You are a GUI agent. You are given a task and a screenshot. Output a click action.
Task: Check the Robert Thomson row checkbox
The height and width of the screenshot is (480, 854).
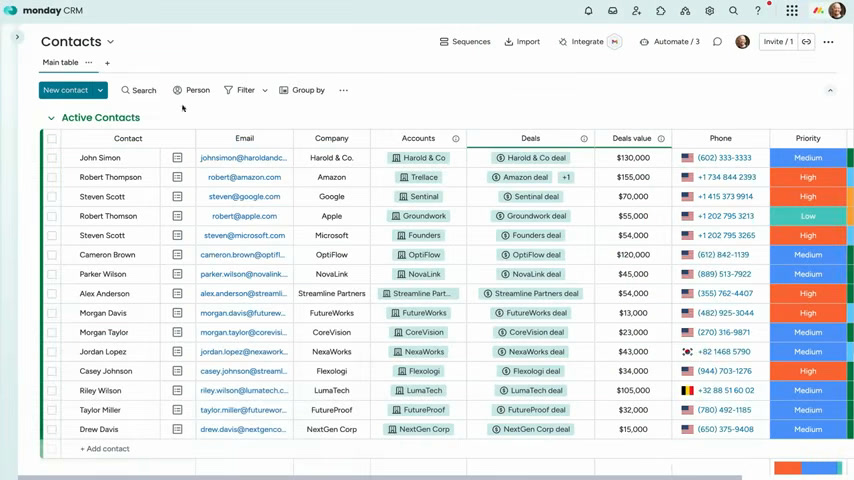click(x=52, y=216)
